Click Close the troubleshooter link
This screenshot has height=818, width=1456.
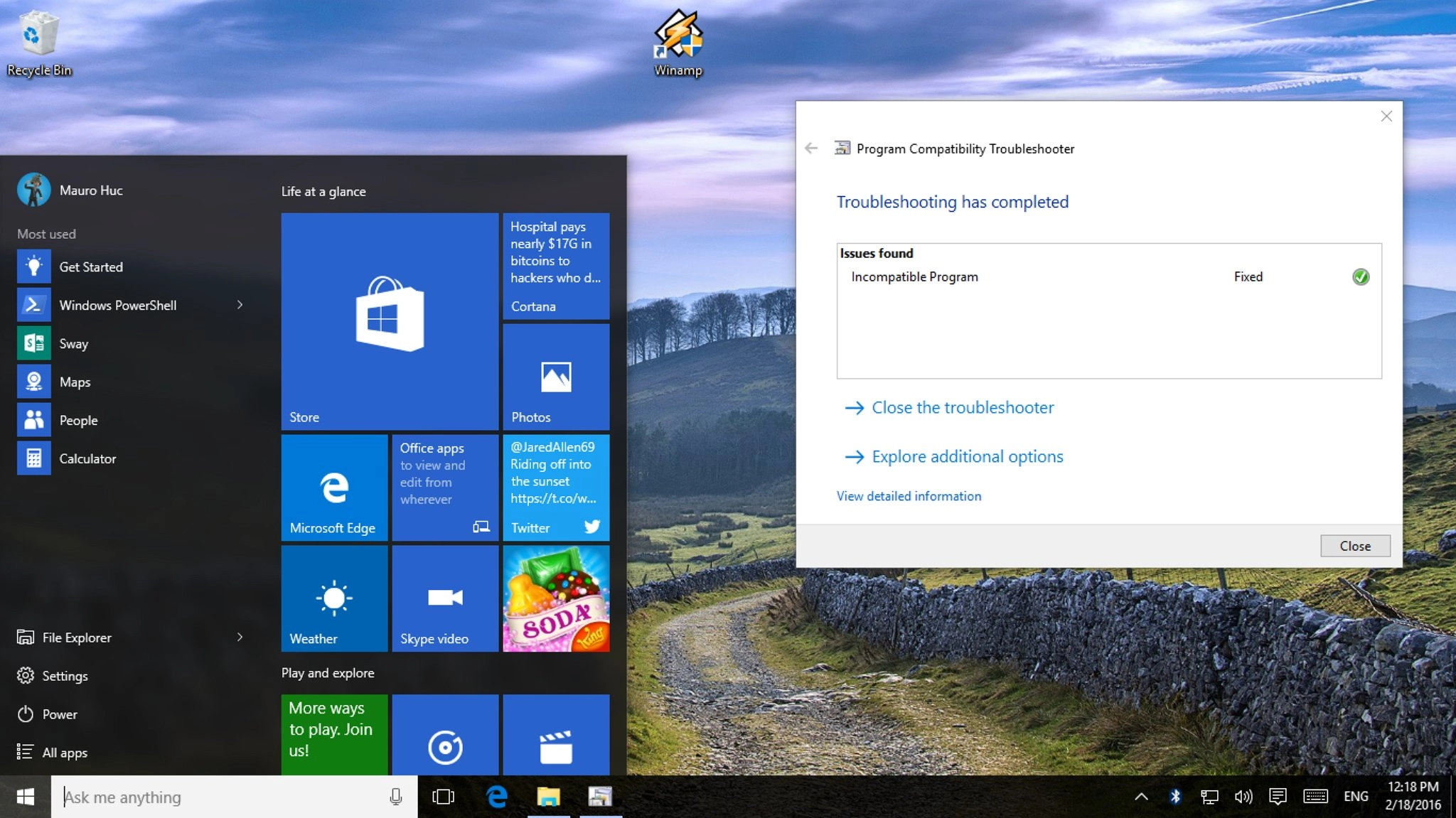[963, 408]
